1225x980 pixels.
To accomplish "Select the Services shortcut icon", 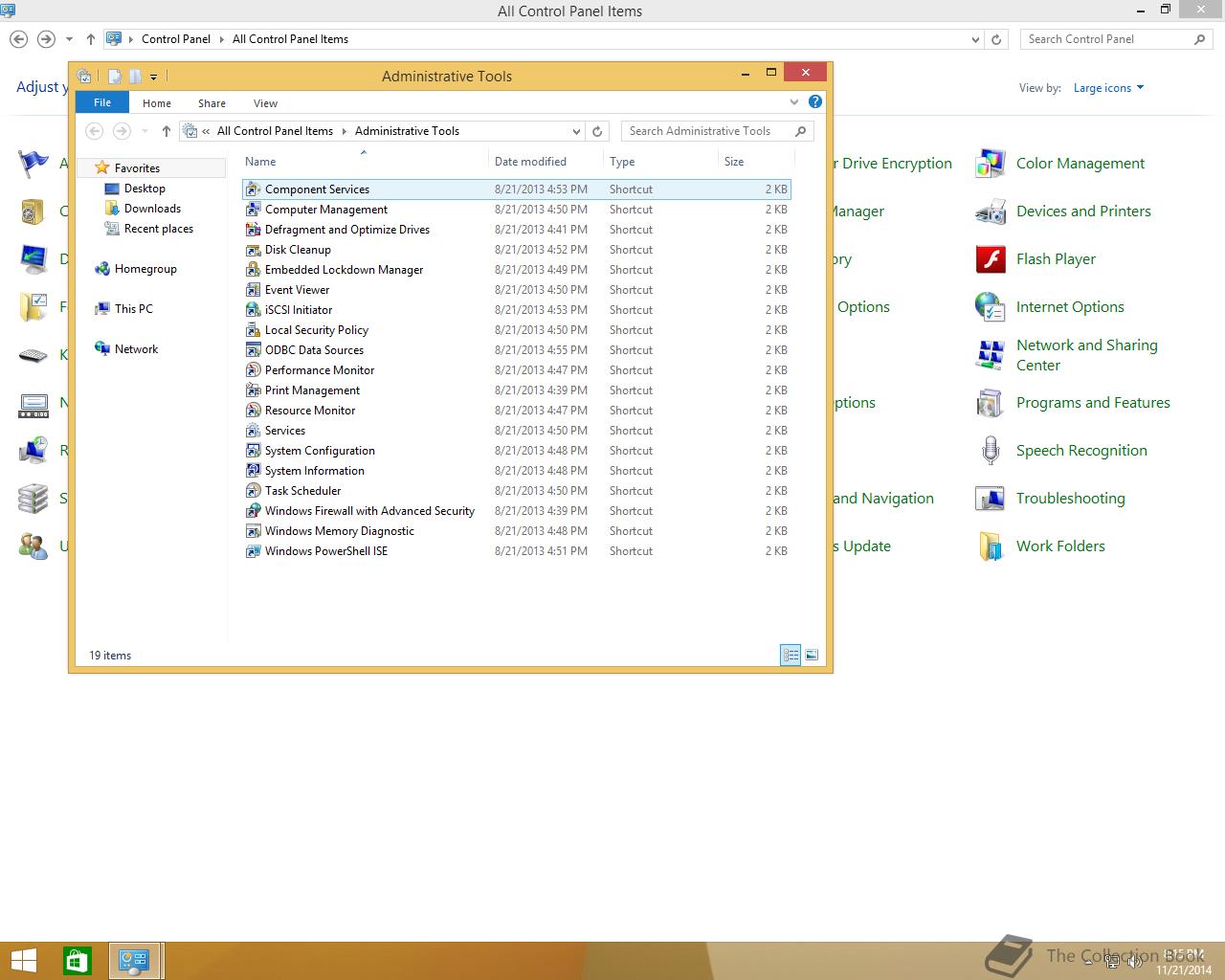I will [x=253, y=431].
